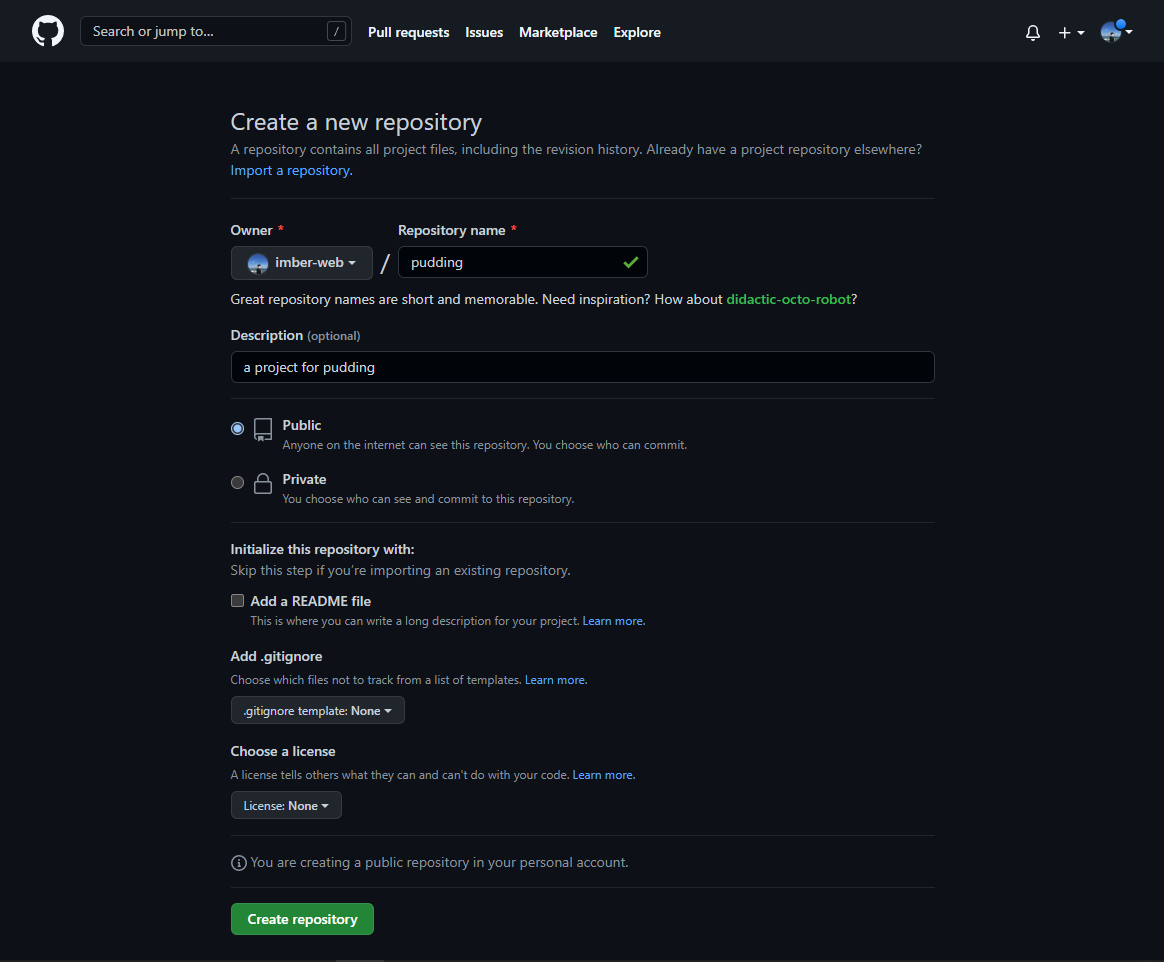Click the Add .gitignore heading

click(276, 656)
